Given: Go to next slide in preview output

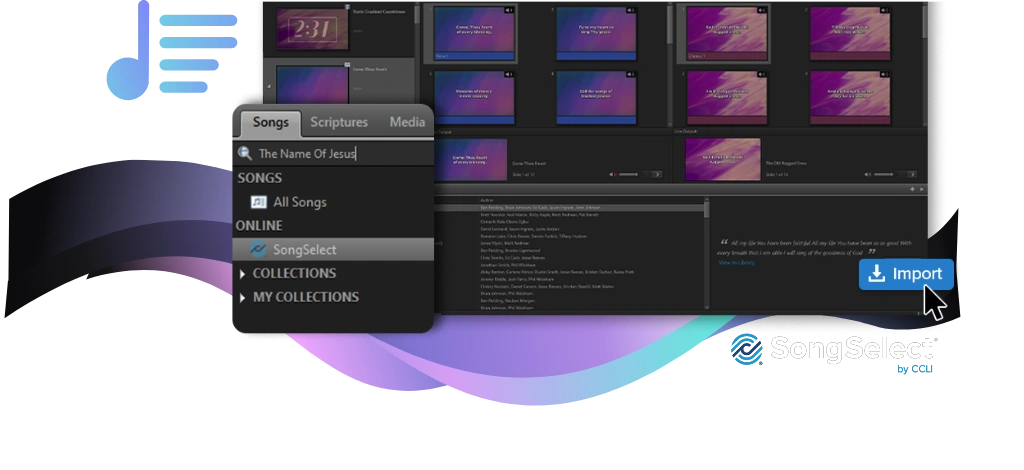Looking at the screenshot, I should click(x=657, y=174).
